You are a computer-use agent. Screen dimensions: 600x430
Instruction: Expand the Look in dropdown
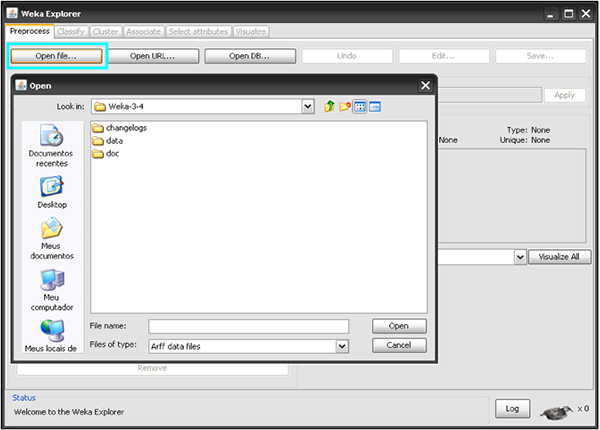(308, 106)
